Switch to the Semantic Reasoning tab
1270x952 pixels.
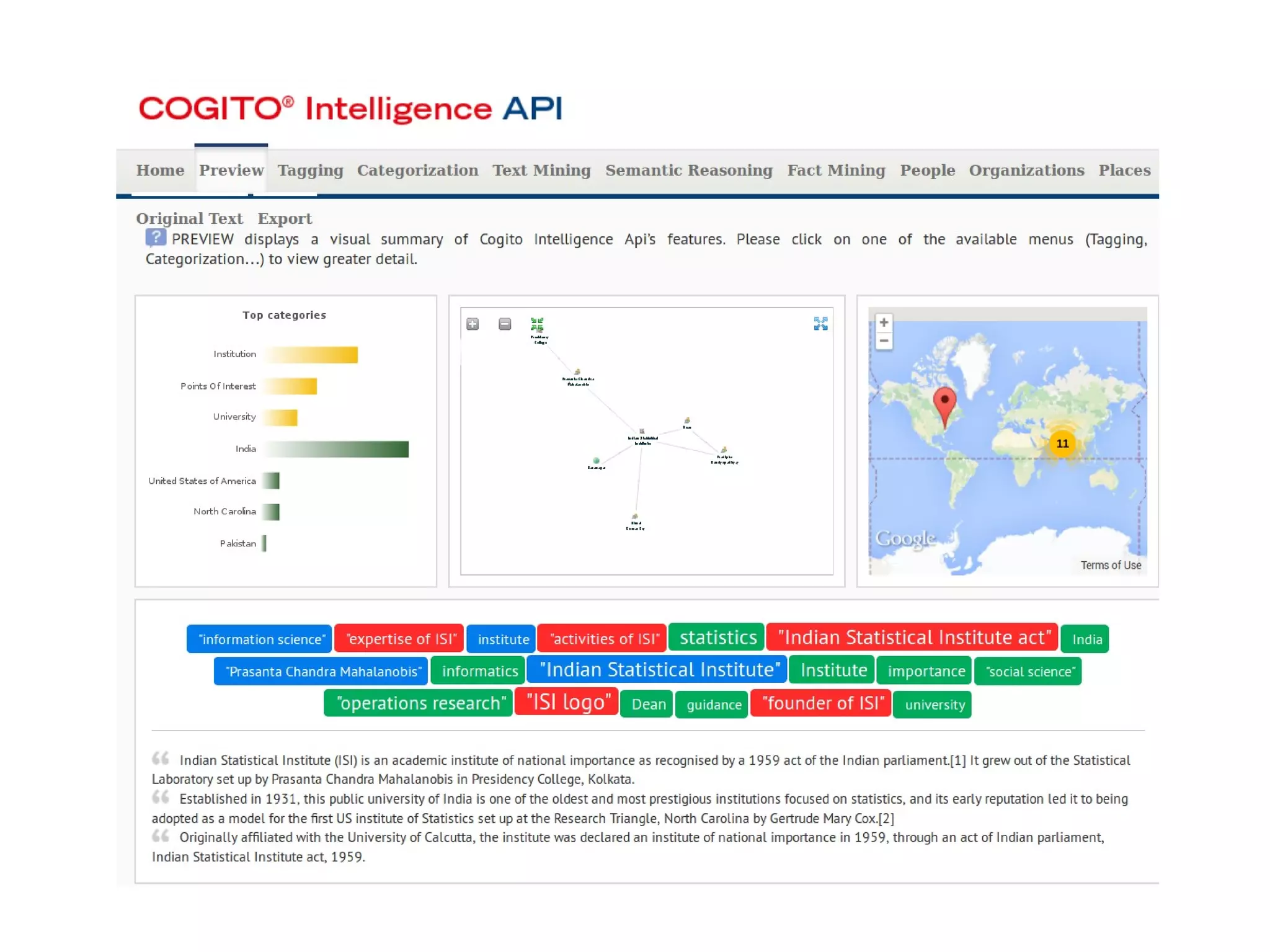coord(688,171)
